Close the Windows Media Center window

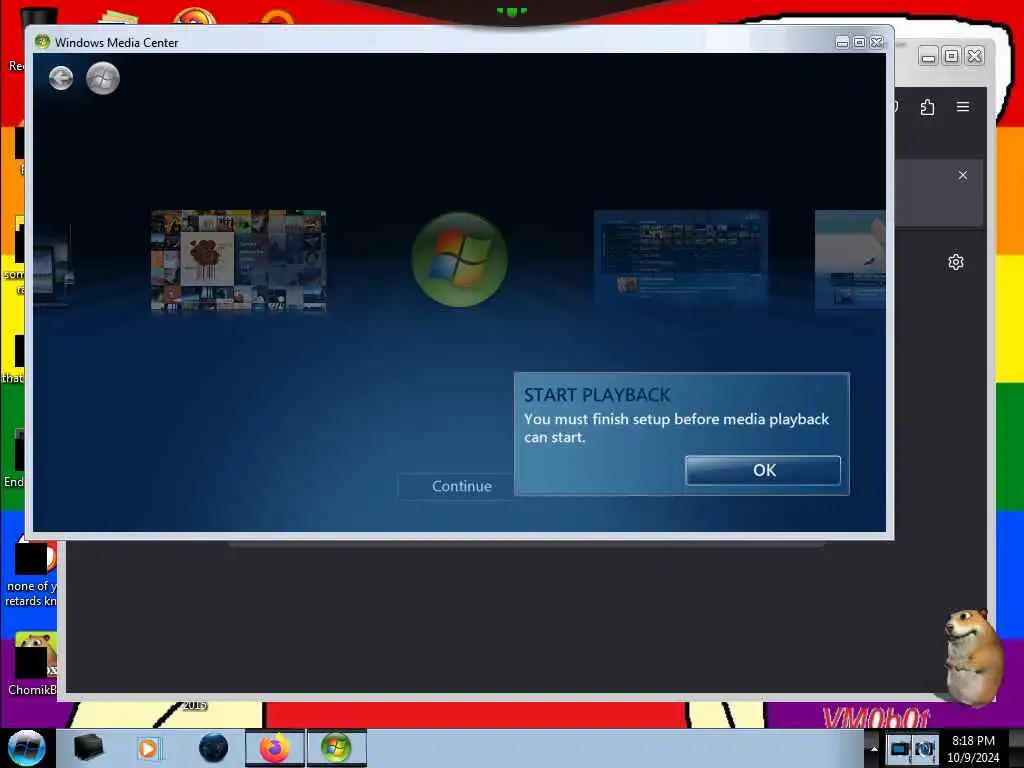click(x=876, y=42)
